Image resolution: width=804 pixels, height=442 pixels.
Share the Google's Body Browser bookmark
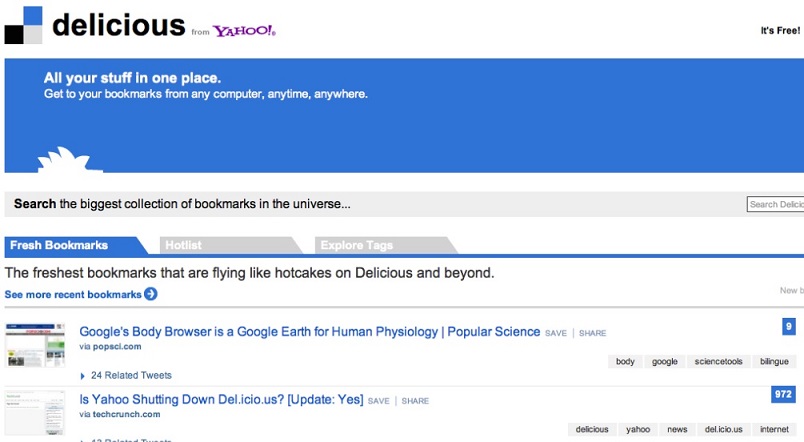[x=592, y=333]
